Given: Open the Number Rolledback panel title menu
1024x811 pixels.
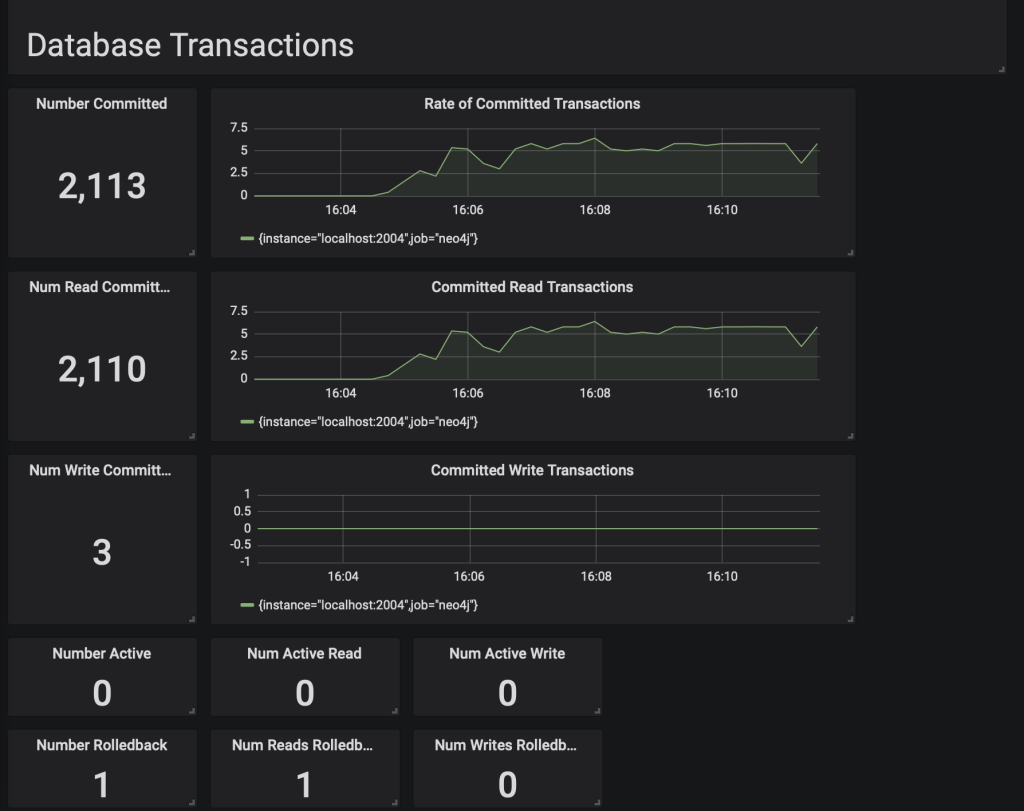Looking at the screenshot, I should pyautogui.click(x=101, y=745).
